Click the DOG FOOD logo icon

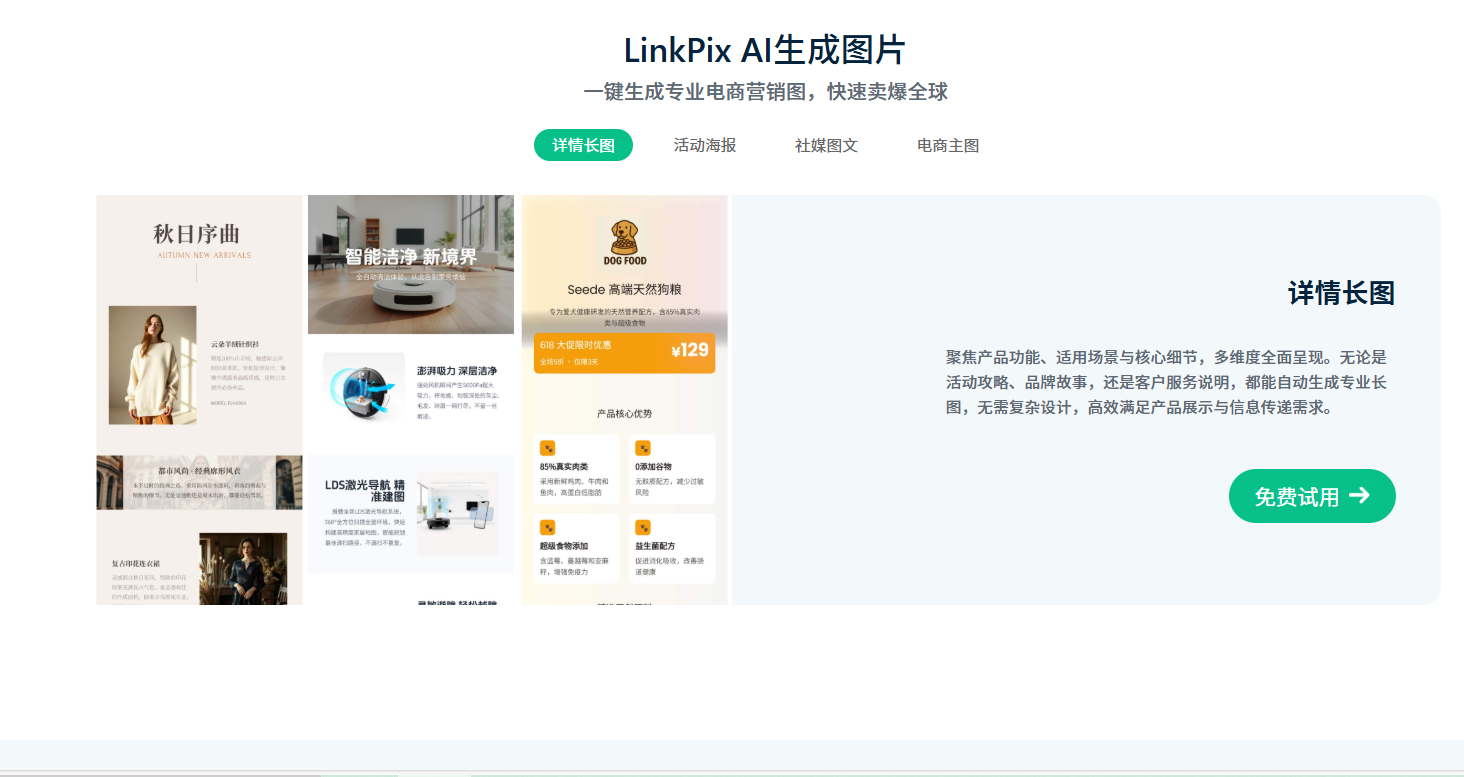pyautogui.click(x=624, y=243)
